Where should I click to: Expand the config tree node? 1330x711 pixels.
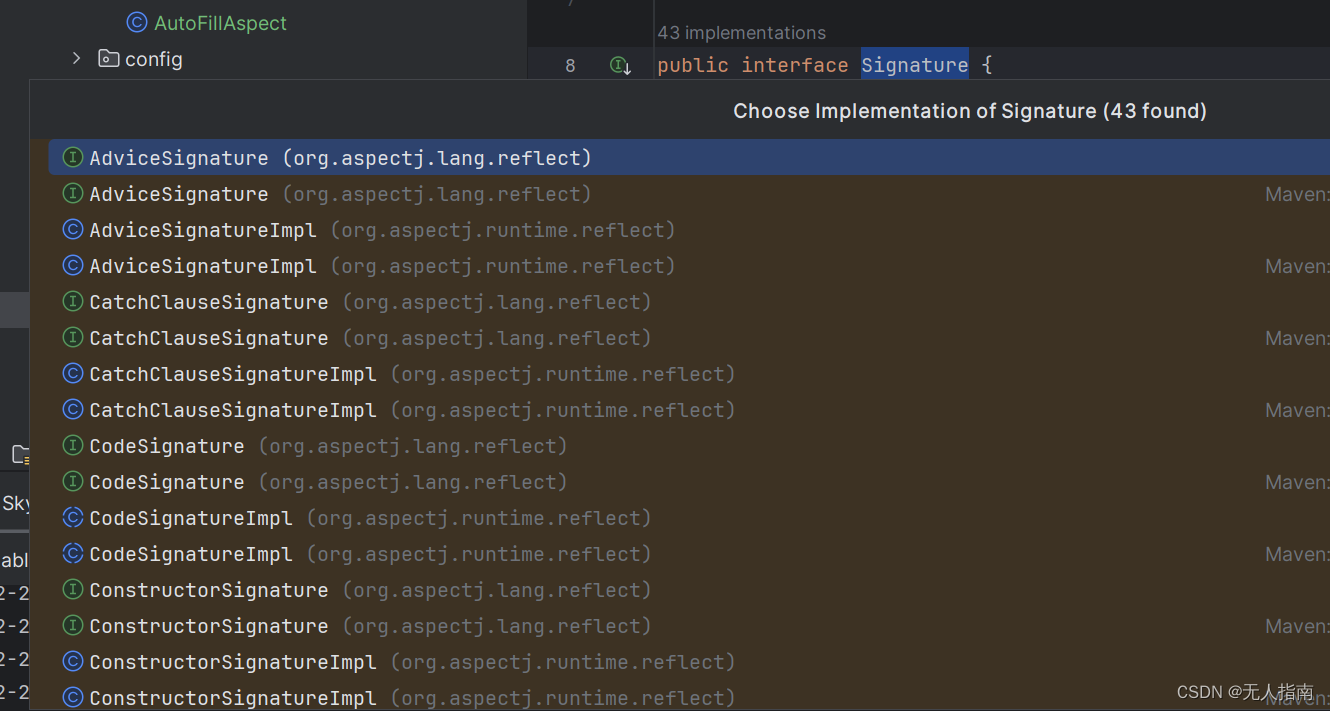[78, 58]
